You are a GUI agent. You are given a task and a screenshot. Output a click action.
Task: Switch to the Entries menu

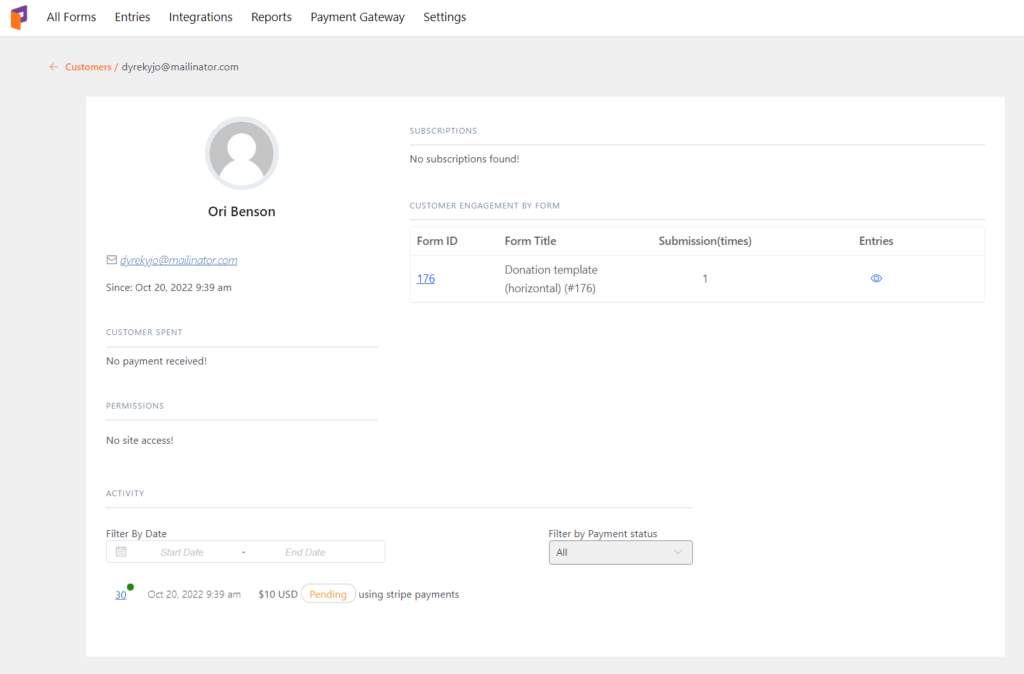[x=132, y=17]
